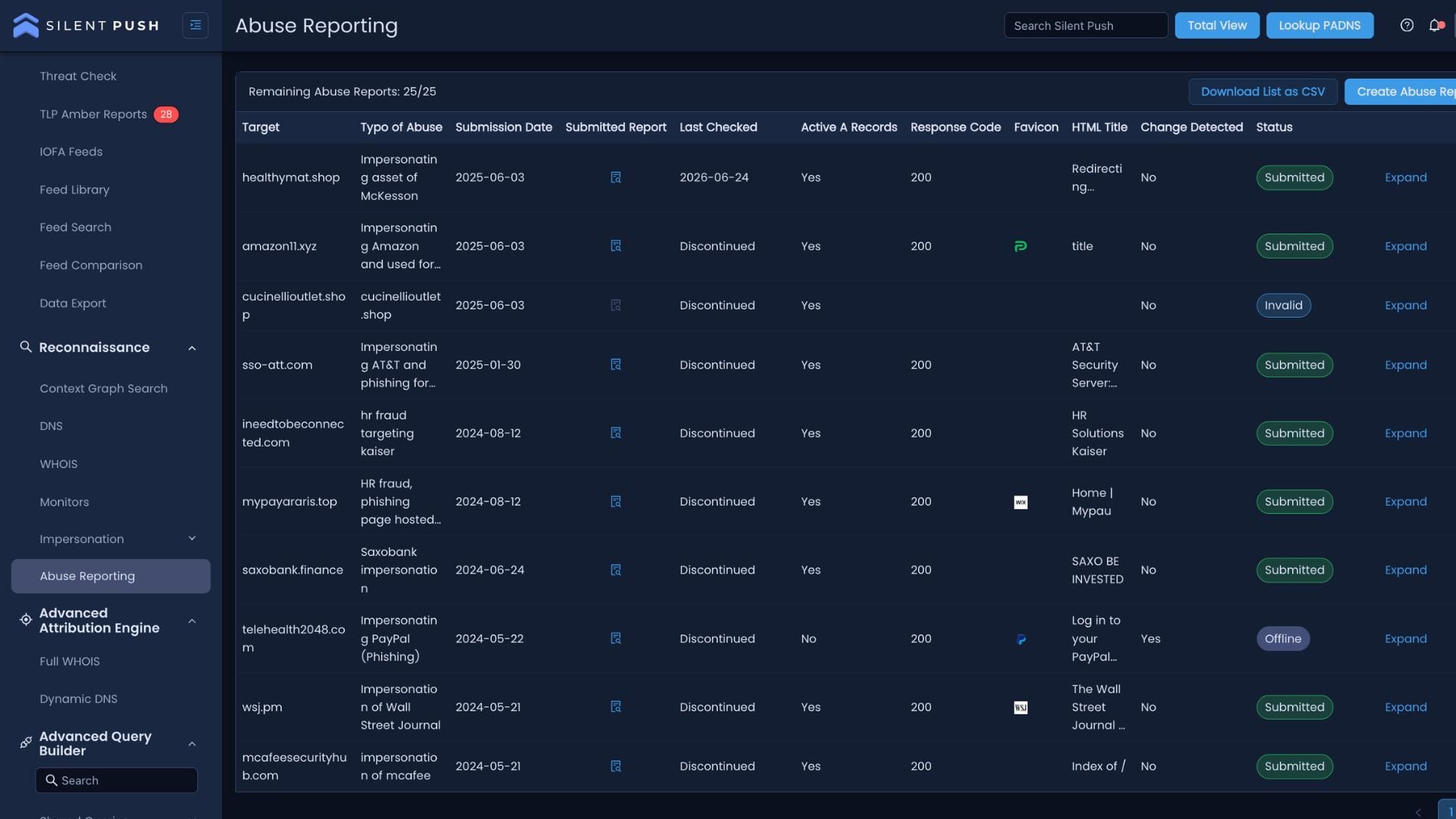Open Data Export
The height and width of the screenshot is (819, 1456).
pyautogui.click(x=73, y=303)
